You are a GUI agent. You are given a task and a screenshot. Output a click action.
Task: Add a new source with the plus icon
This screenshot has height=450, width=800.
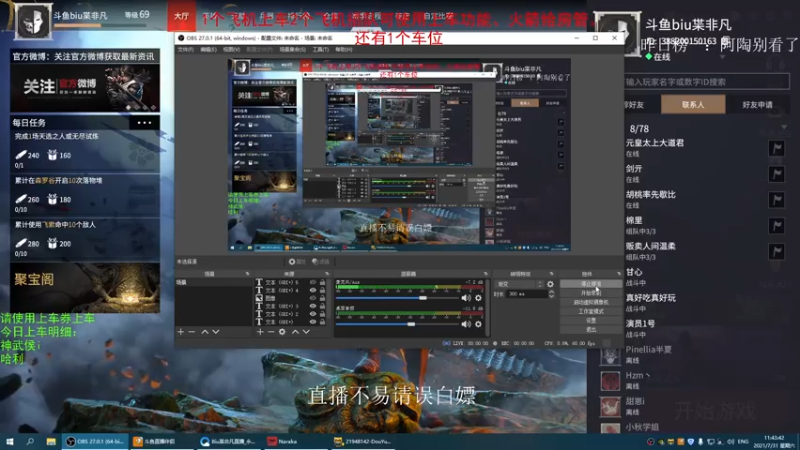coord(260,332)
